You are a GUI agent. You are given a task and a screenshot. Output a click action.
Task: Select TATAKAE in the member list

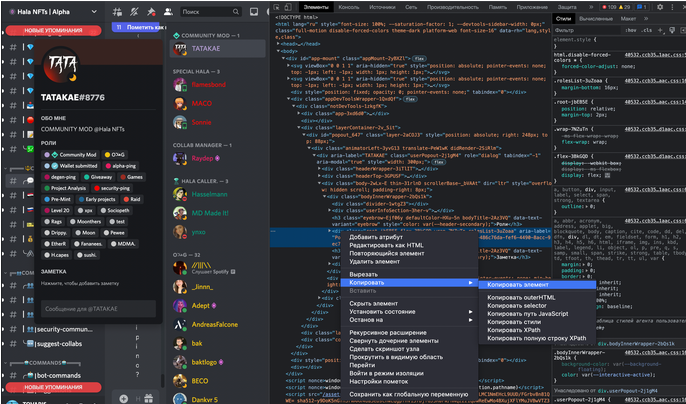(217, 49)
